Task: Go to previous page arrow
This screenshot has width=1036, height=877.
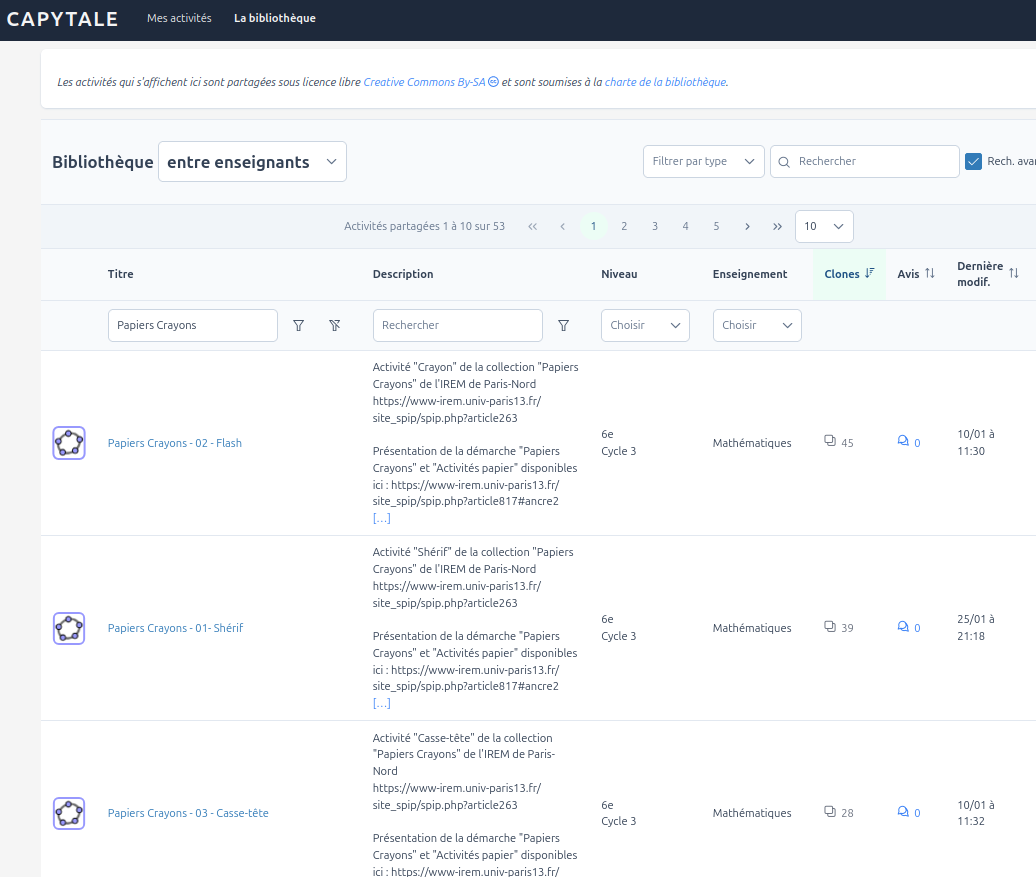Action: coord(562,226)
